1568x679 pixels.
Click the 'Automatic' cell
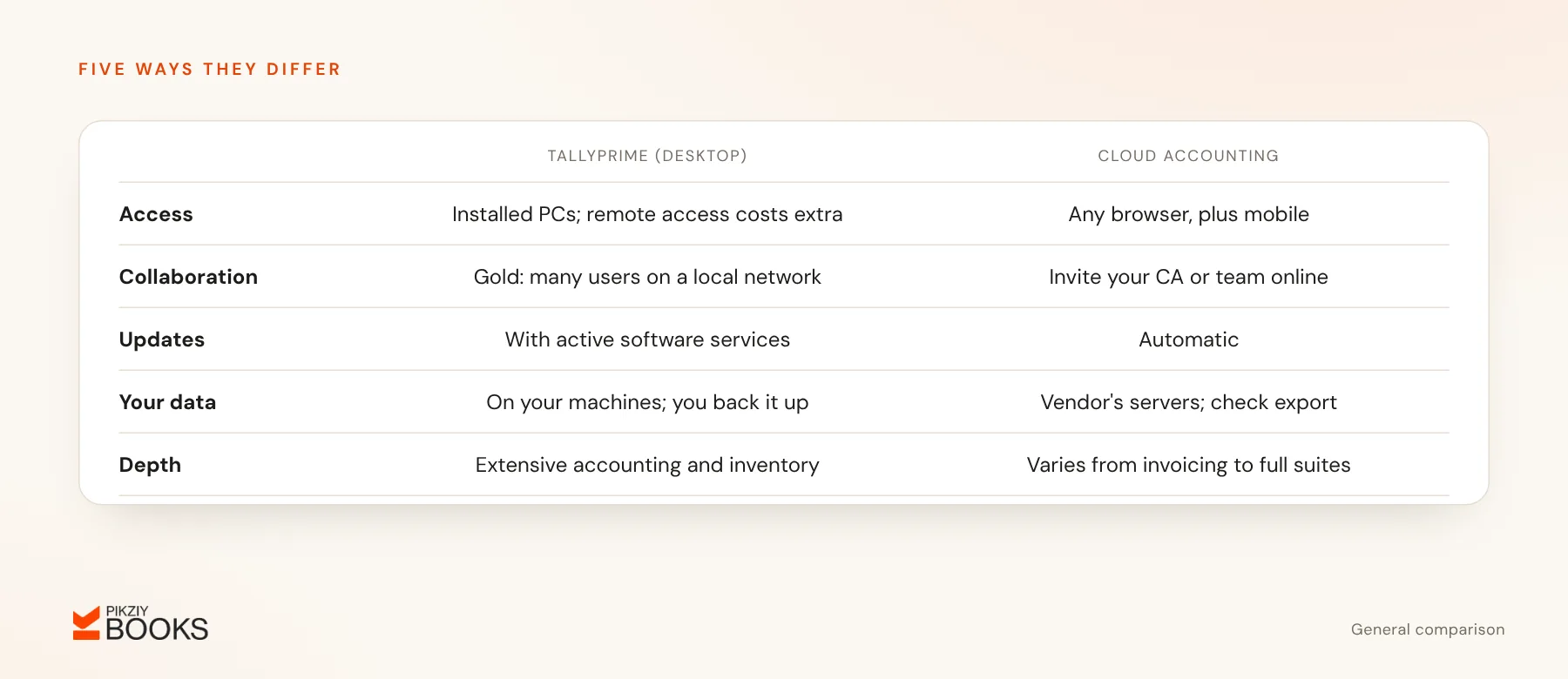click(1188, 339)
